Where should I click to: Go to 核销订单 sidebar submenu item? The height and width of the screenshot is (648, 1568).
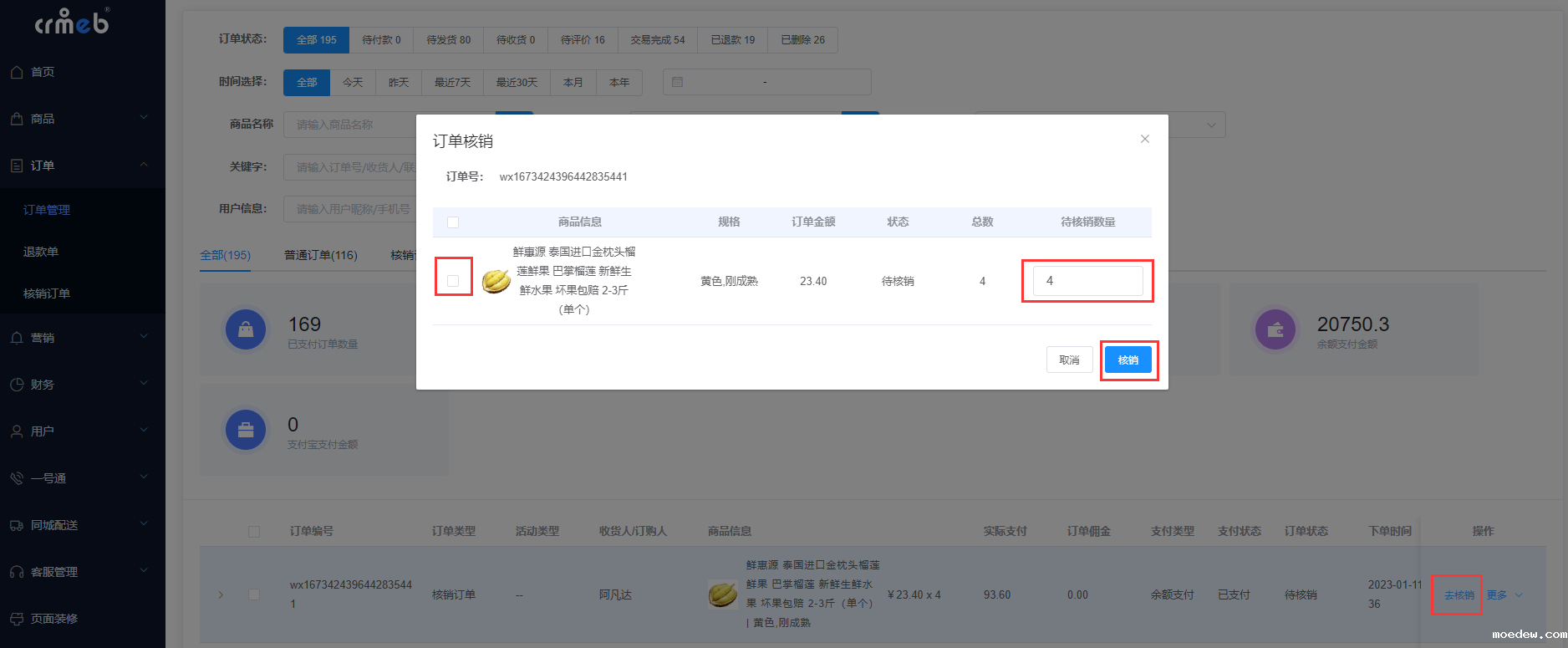click(47, 293)
